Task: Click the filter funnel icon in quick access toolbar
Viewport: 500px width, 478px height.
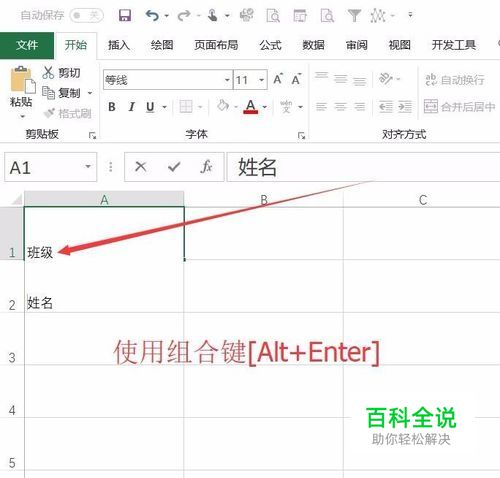Action: click(x=354, y=16)
